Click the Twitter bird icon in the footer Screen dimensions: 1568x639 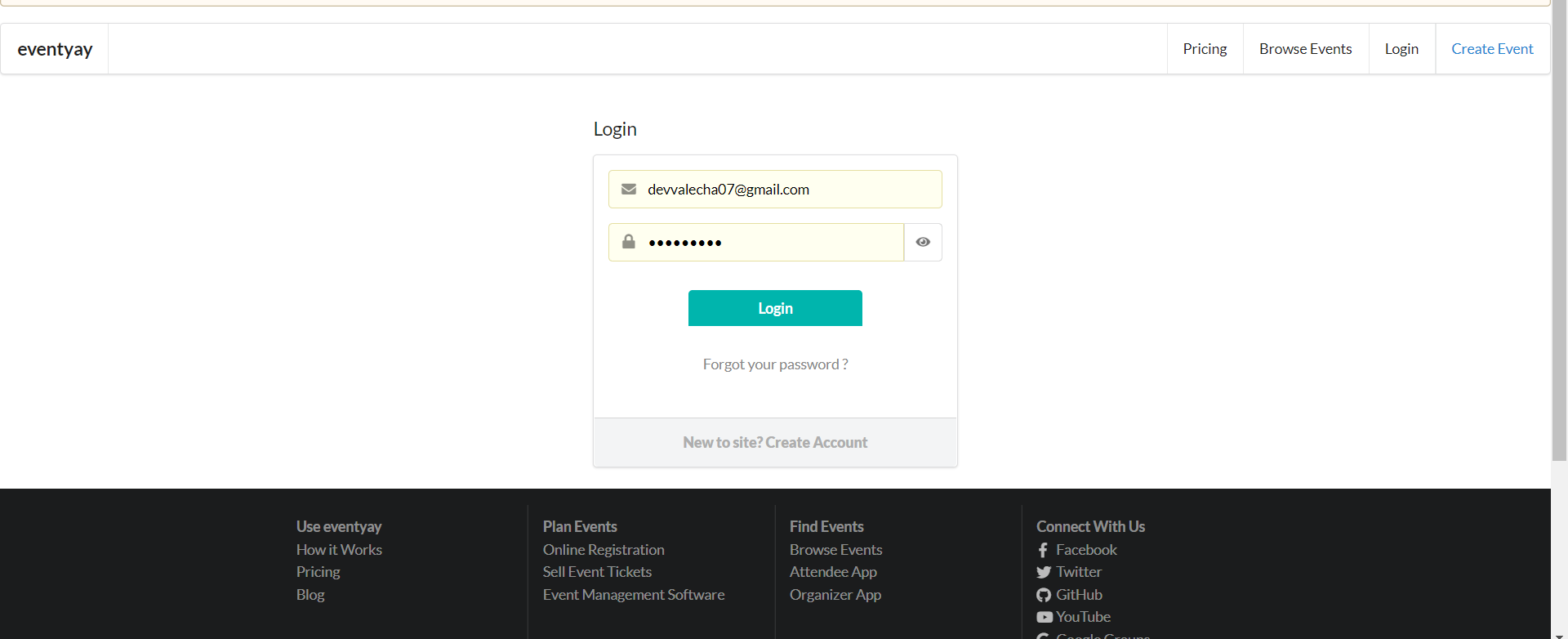pos(1044,573)
